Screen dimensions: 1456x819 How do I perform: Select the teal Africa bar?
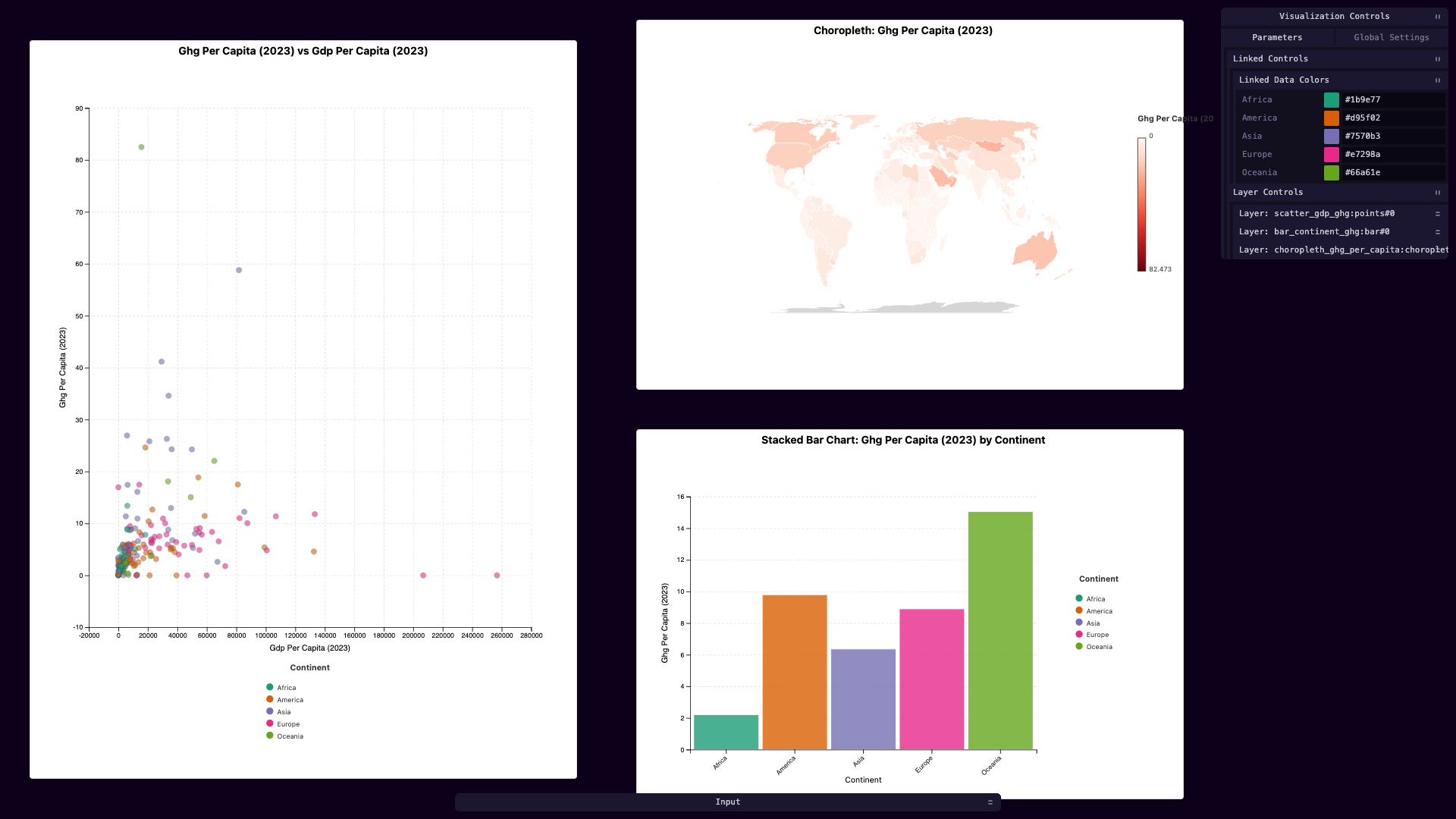[x=726, y=733]
